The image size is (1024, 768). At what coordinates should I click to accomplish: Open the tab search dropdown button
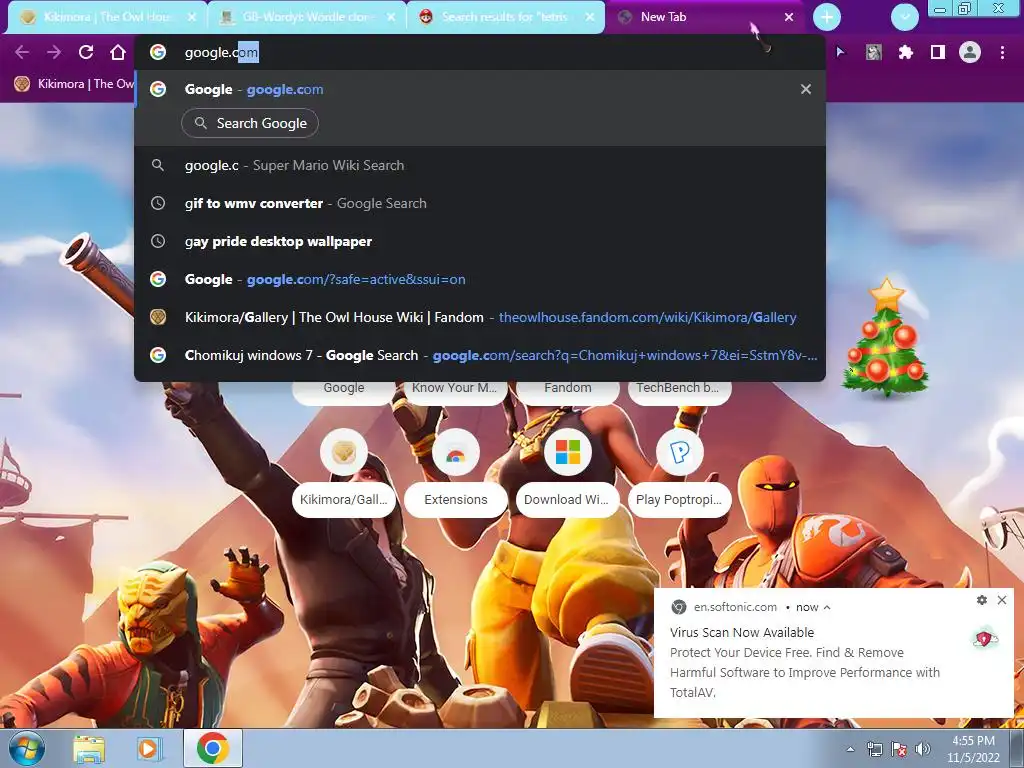pyautogui.click(x=904, y=17)
